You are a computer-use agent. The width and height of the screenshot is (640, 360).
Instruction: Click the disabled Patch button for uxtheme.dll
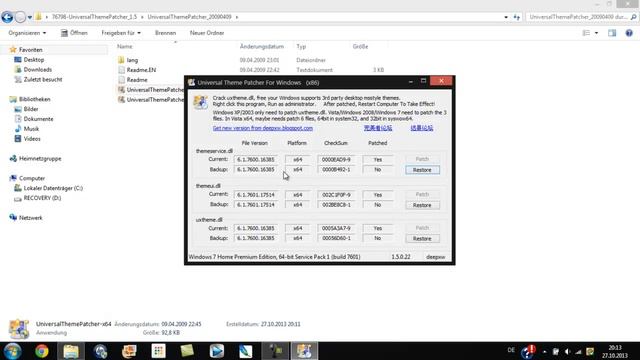click(x=422, y=228)
